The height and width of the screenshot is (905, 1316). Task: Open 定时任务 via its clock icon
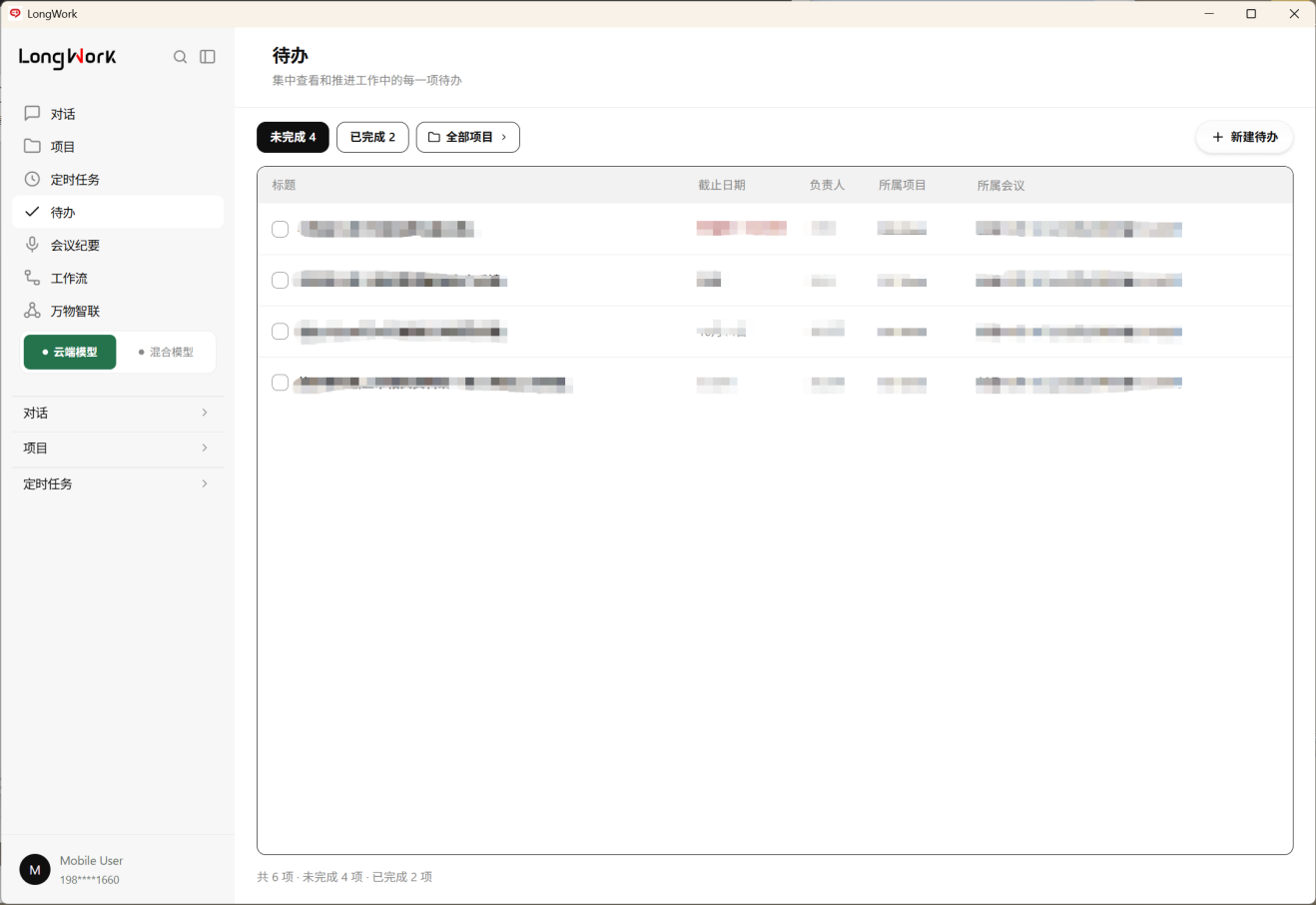click(32, 179)
